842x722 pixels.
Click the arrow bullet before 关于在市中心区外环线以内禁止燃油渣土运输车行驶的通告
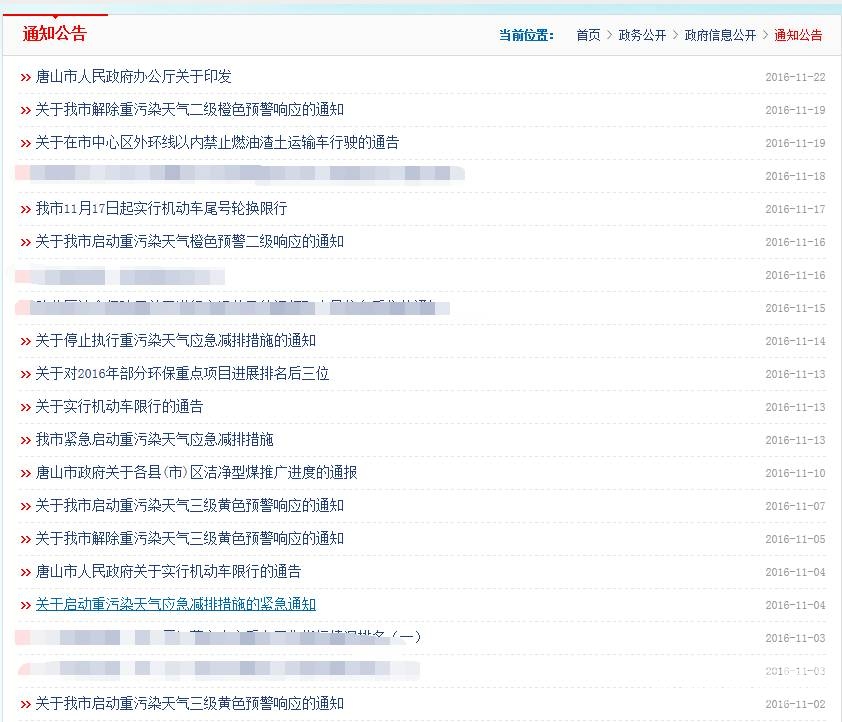[x=25, y=143]
